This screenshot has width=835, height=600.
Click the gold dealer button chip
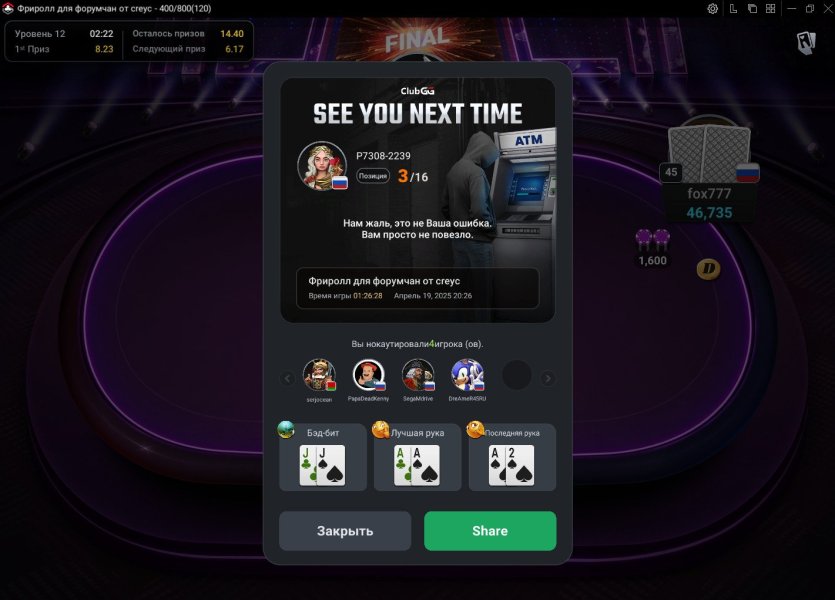pos(708,269)
